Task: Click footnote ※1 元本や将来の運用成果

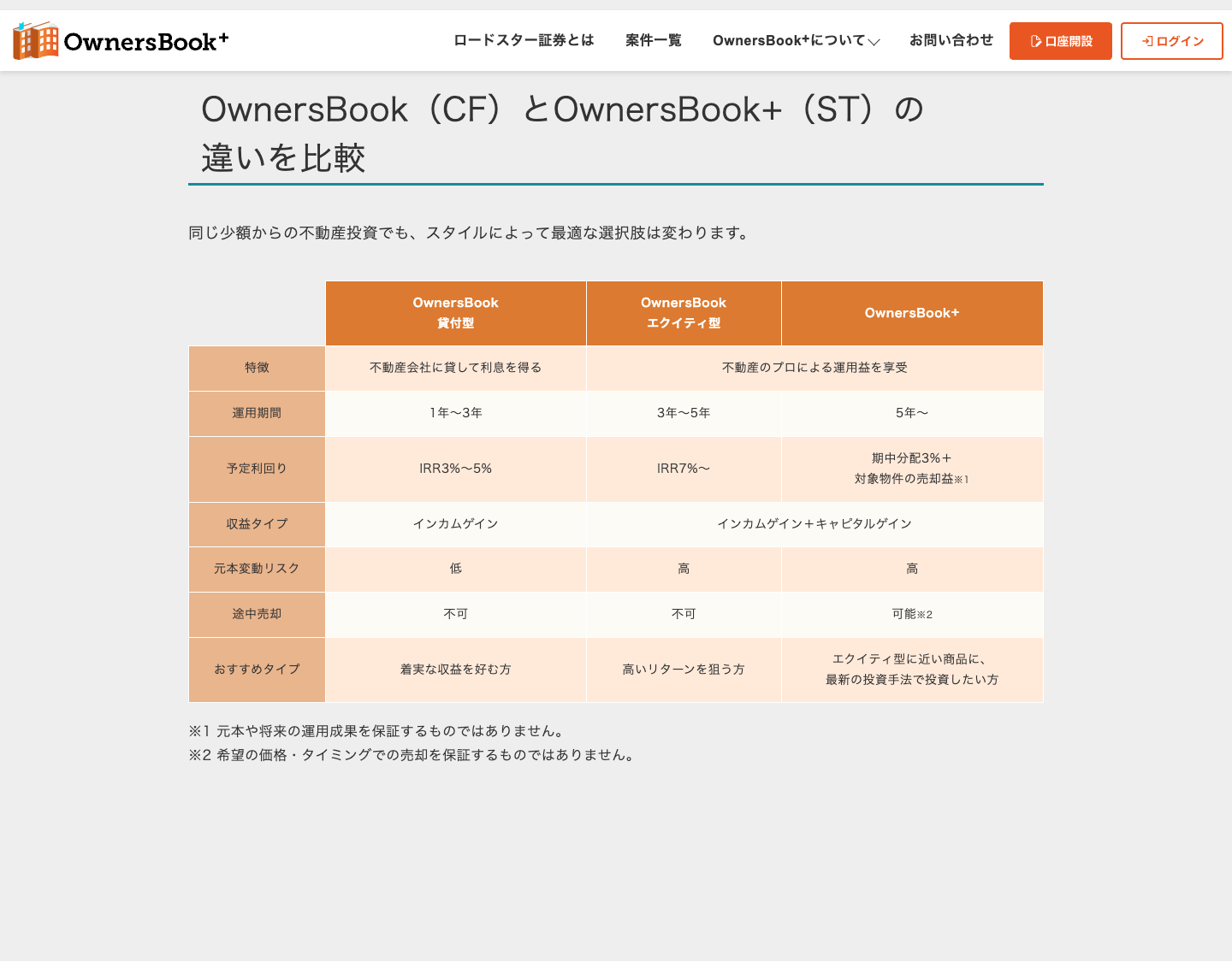Action: (378, 731)
